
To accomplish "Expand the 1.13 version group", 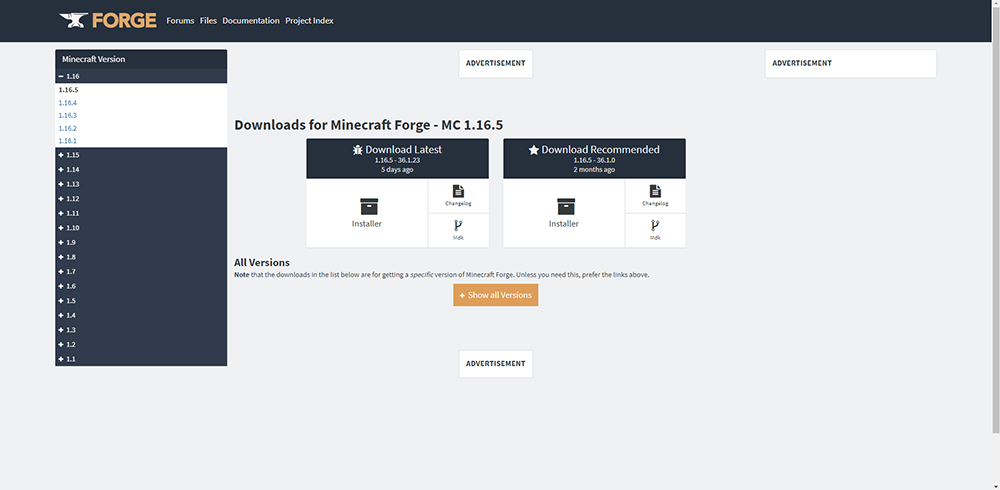I will (x=141, y=184).
